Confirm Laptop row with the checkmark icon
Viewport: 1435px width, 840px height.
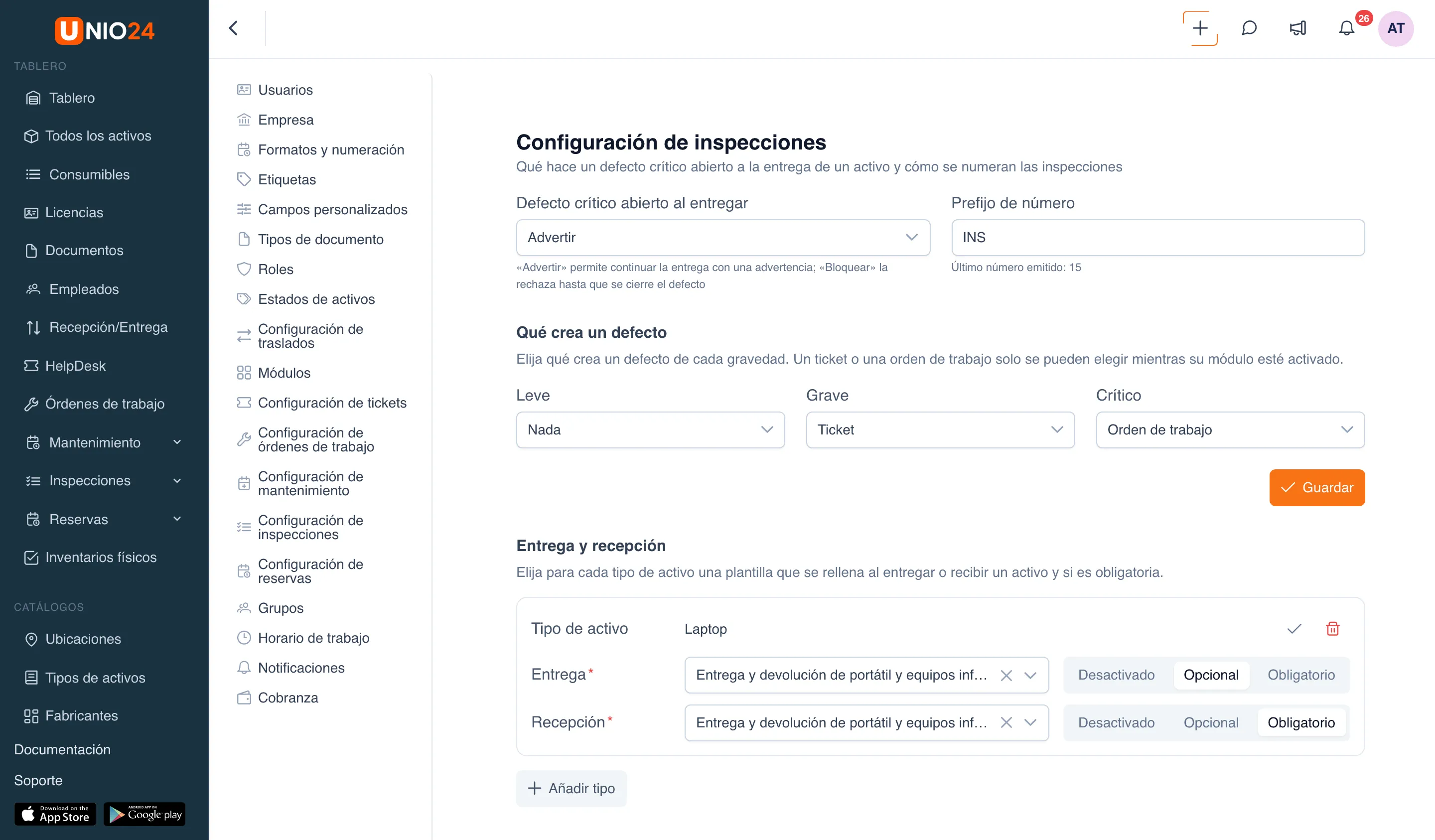click(1294, 629)
